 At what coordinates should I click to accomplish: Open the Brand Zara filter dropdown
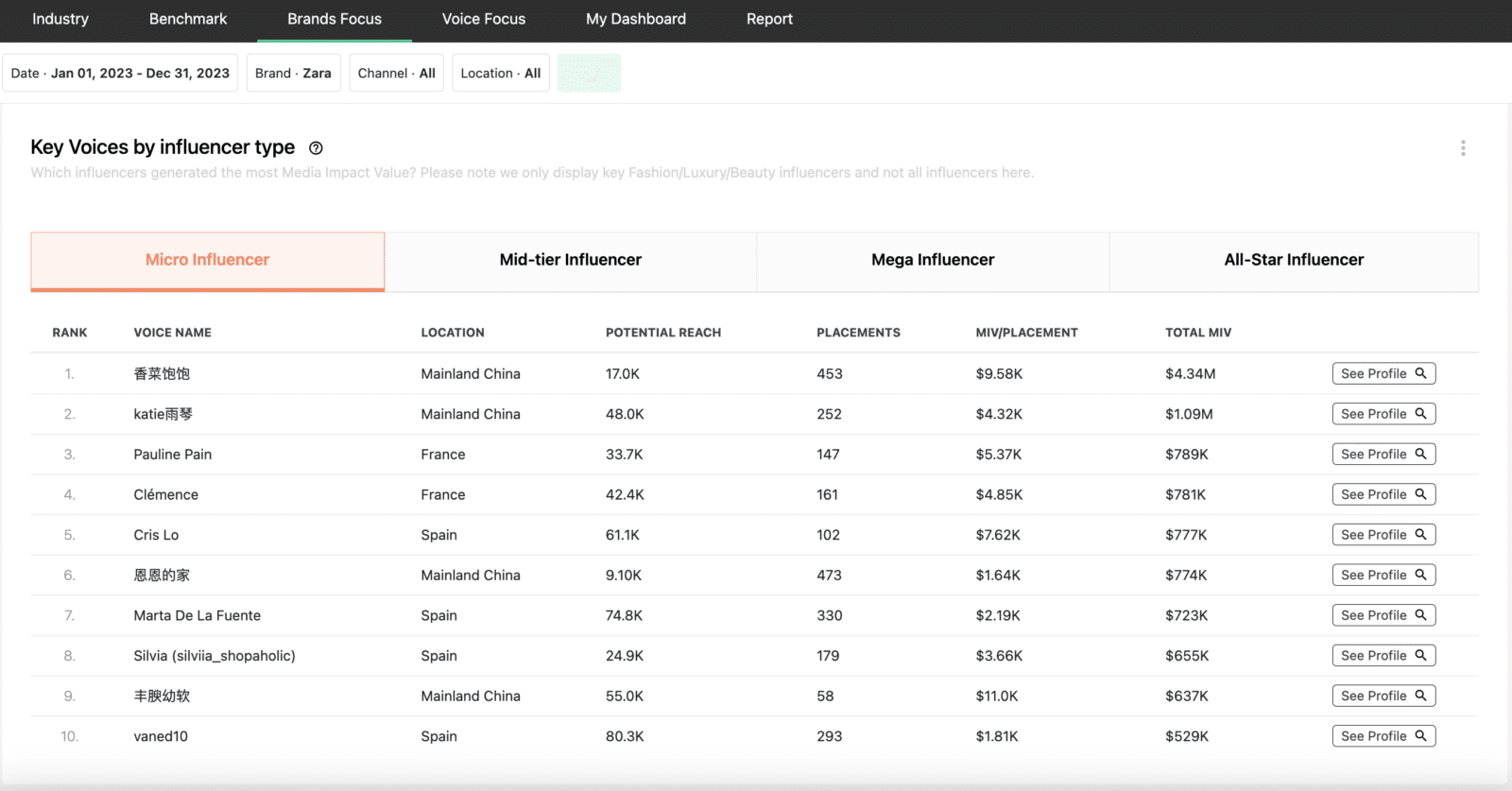(x=293, y=73)
